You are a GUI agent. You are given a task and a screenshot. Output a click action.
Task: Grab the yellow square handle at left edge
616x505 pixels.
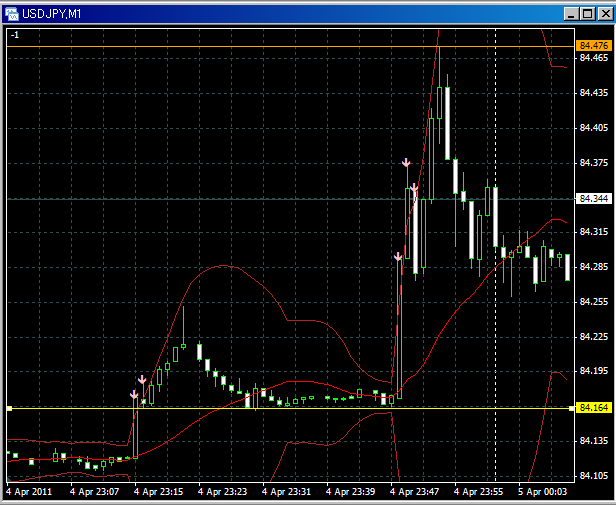8,408
